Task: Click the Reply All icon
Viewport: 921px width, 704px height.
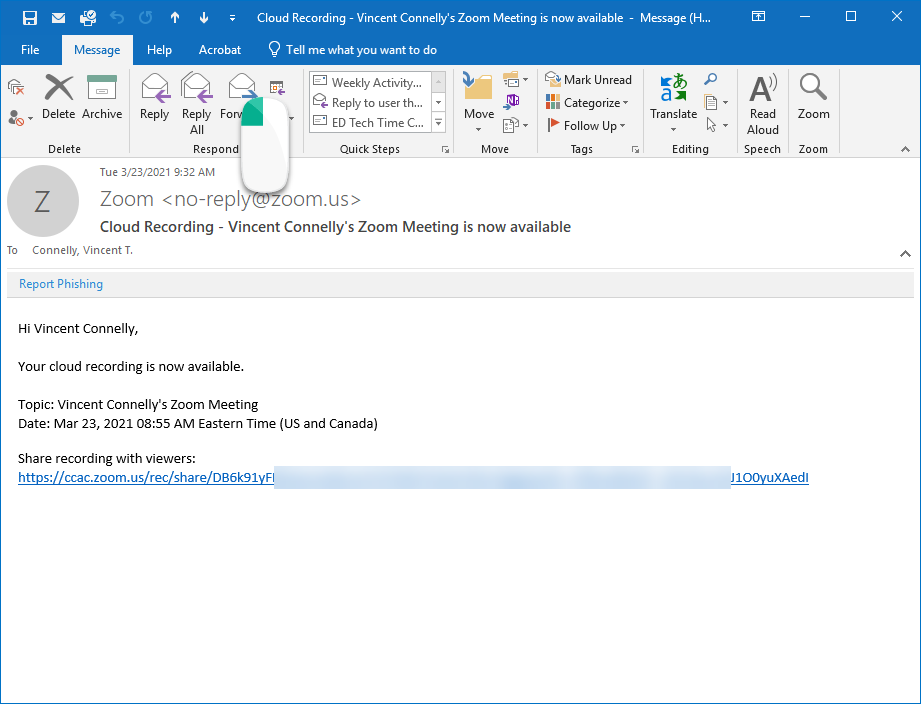Action: (x=196, y=95)
